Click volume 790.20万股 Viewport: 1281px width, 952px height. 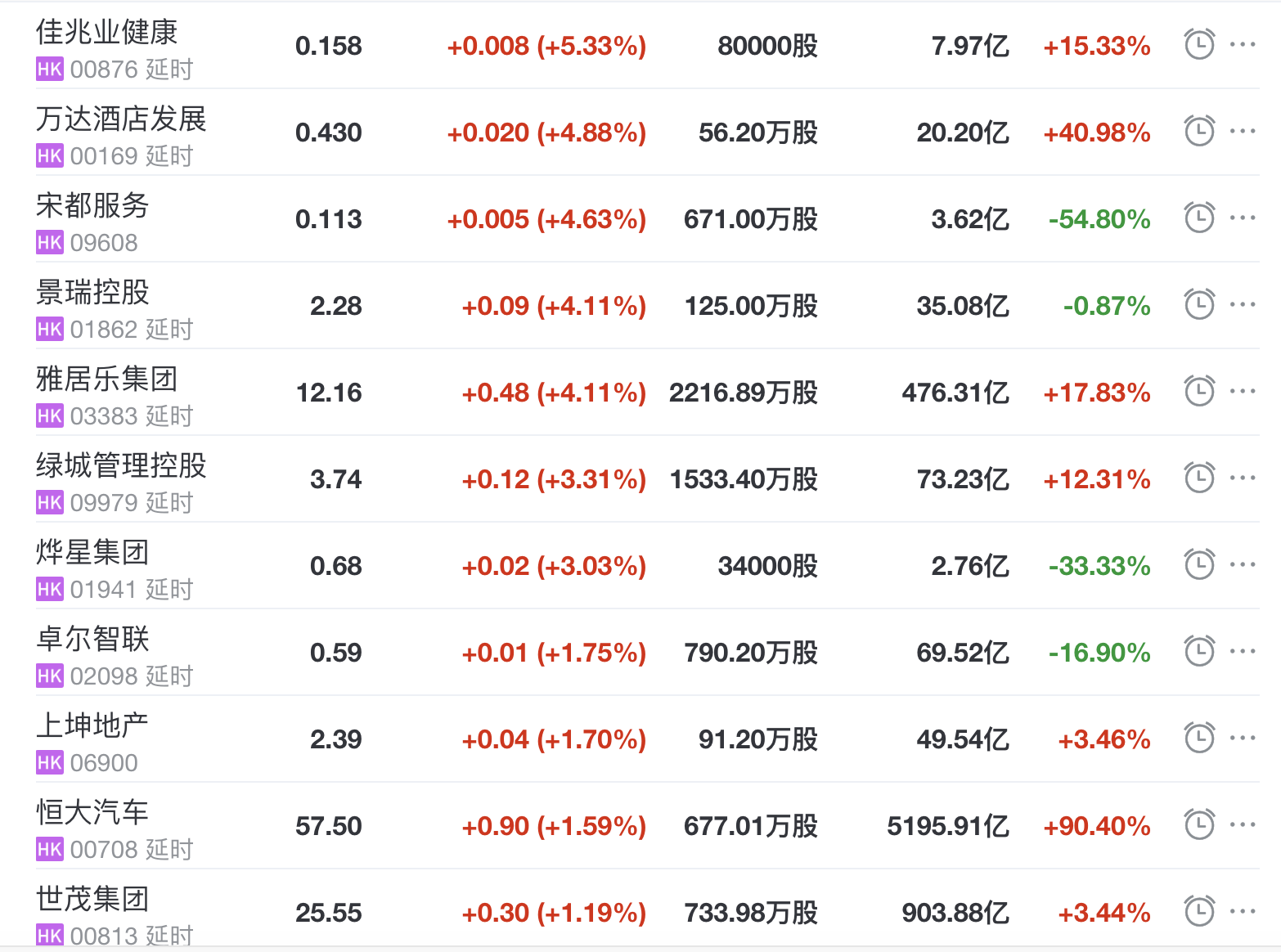click(751, 653)
